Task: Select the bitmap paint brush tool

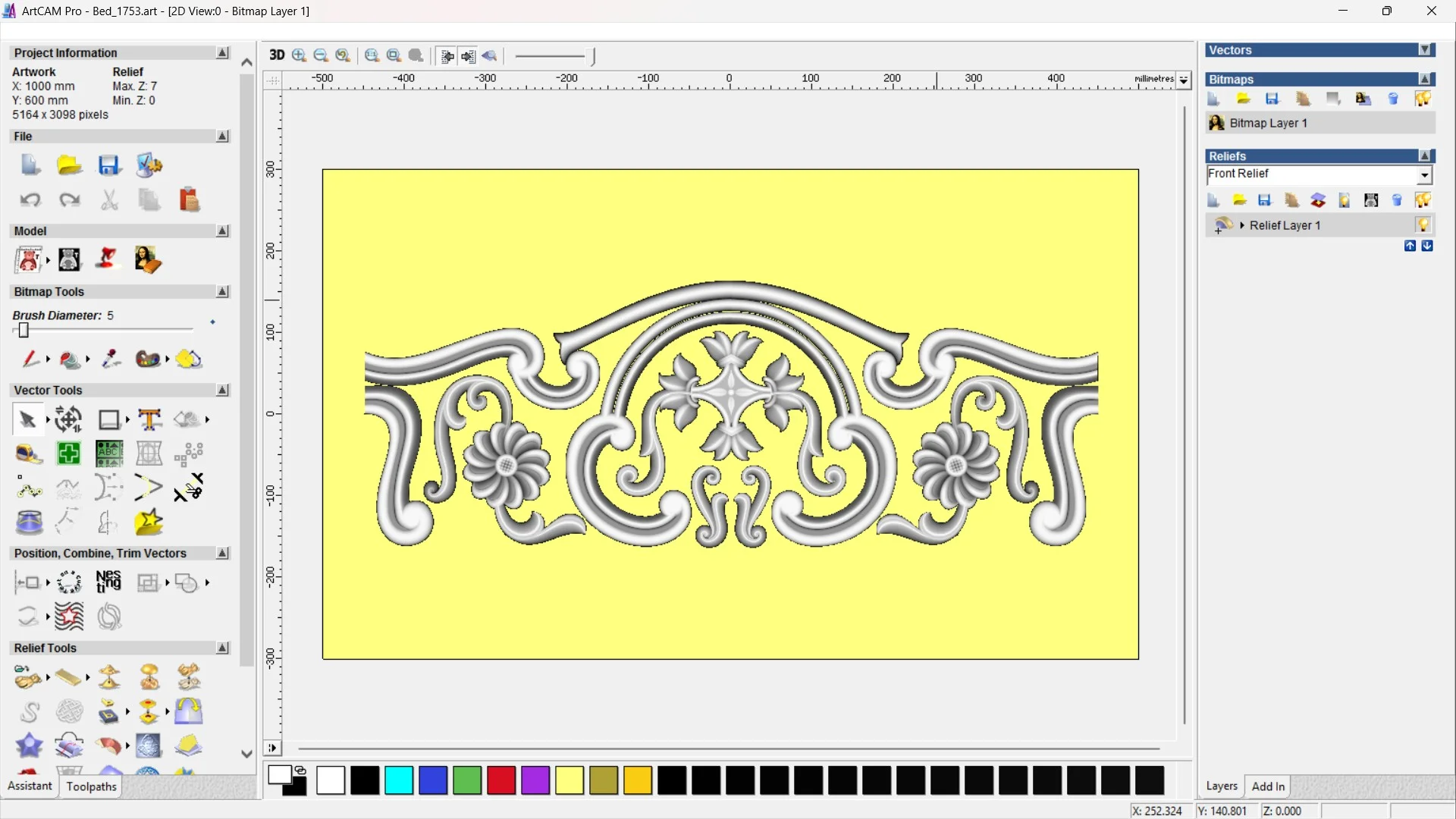Action: pos(29,359)
